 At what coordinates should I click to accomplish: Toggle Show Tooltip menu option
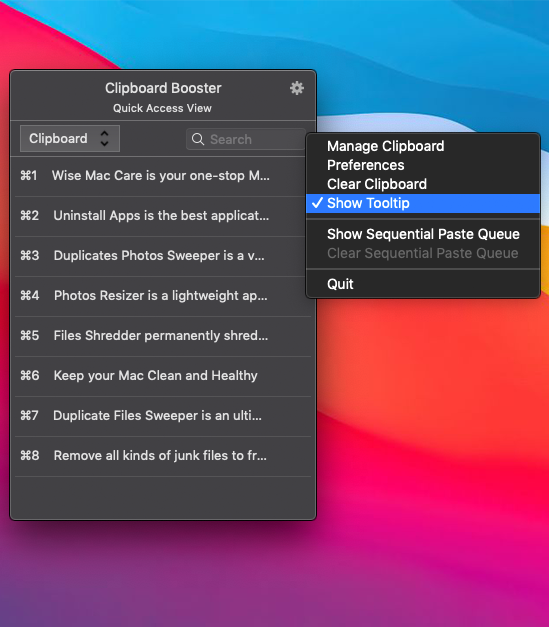423,203
